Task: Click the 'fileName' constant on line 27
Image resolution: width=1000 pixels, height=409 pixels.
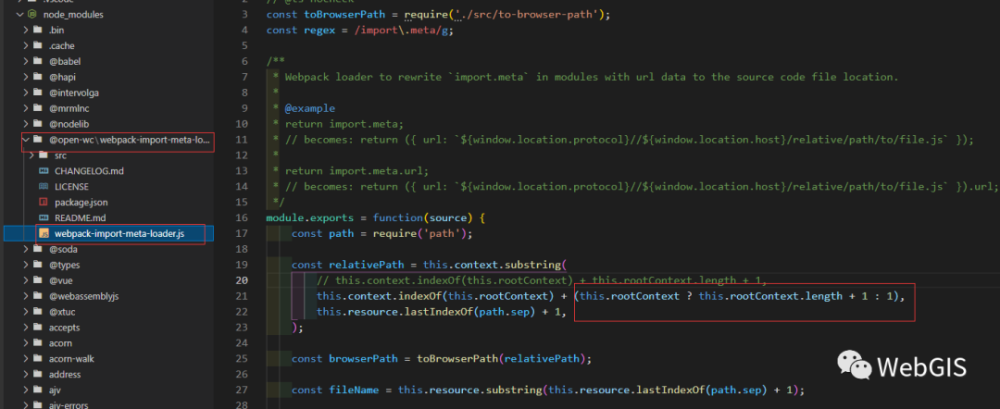Action: point(354,390)
